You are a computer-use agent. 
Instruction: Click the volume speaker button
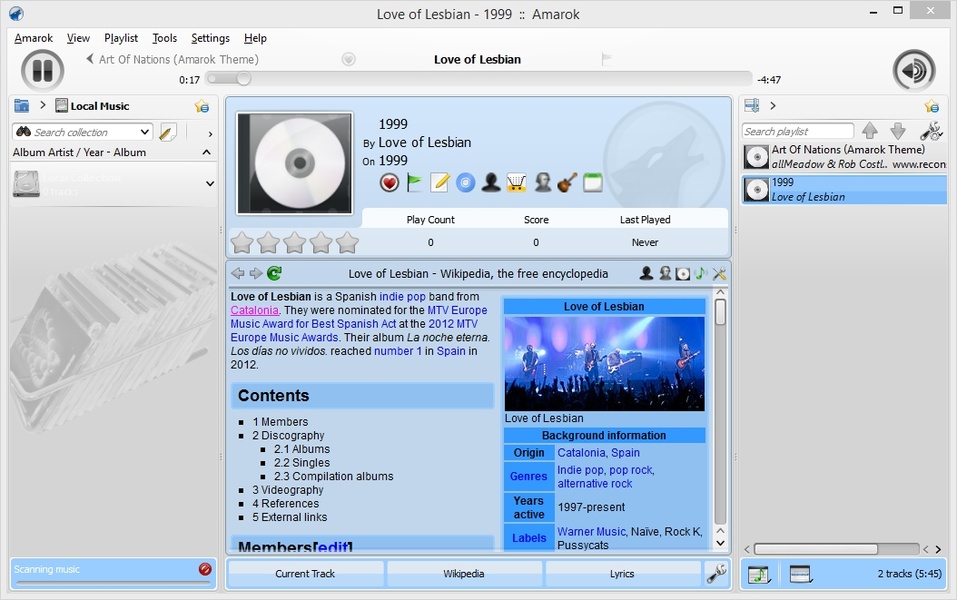pos(914,71)
